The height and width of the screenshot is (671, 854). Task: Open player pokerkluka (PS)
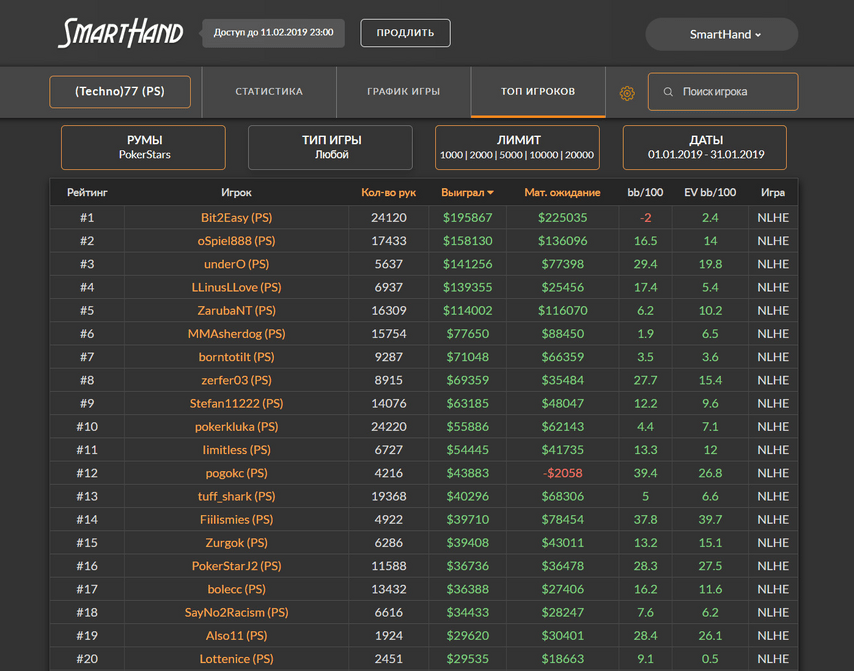pos(236,427)
